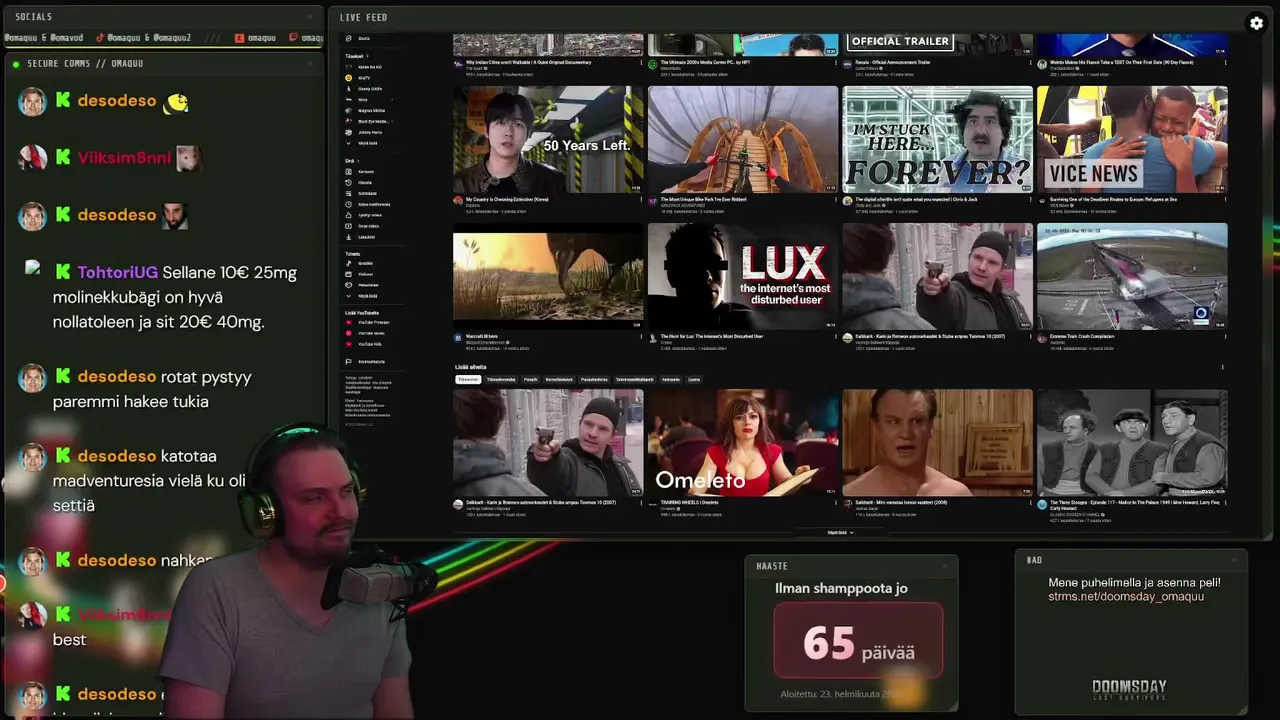Image resolution: width=1280 pixels, height=720 pixels.
Task: Open the Magnus Midtbø subscription in the sidebar
Action: [x=364, y=110]
